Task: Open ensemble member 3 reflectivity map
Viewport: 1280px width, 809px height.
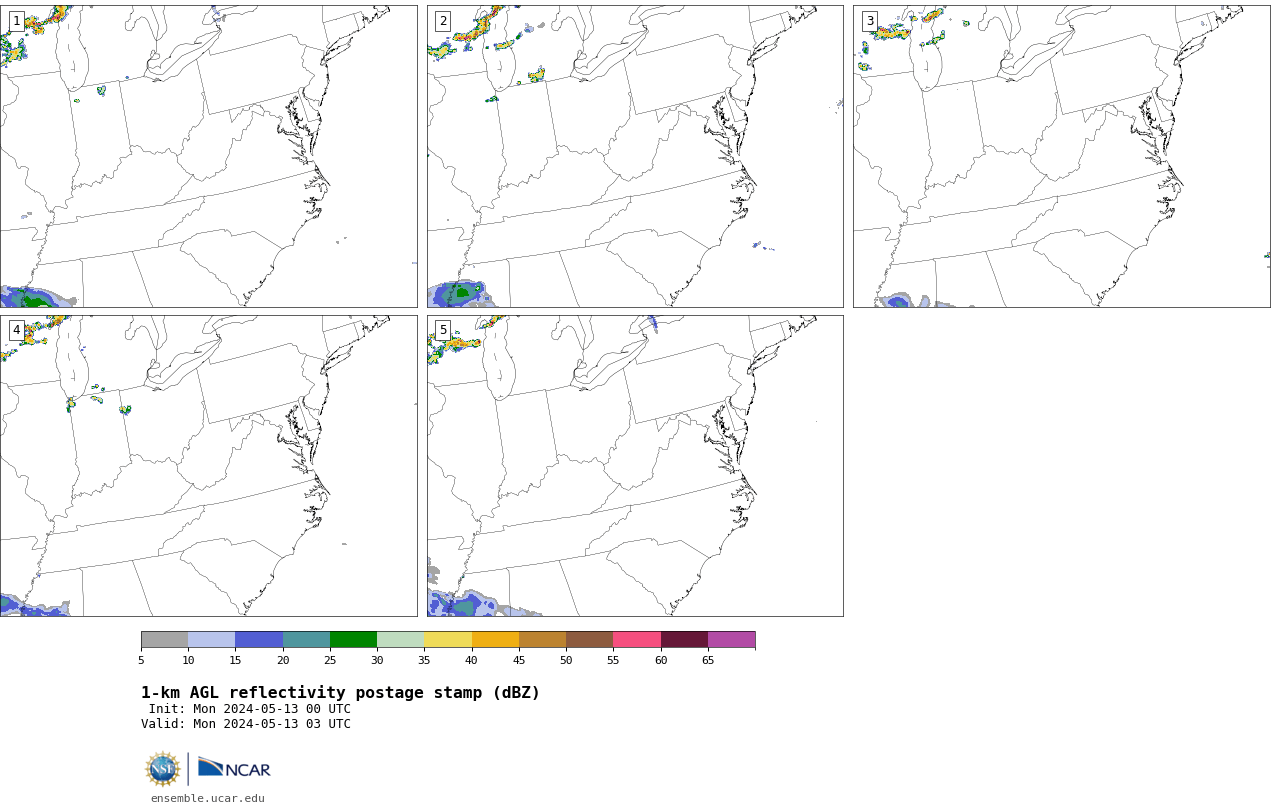Action: tap(1061, 156)
